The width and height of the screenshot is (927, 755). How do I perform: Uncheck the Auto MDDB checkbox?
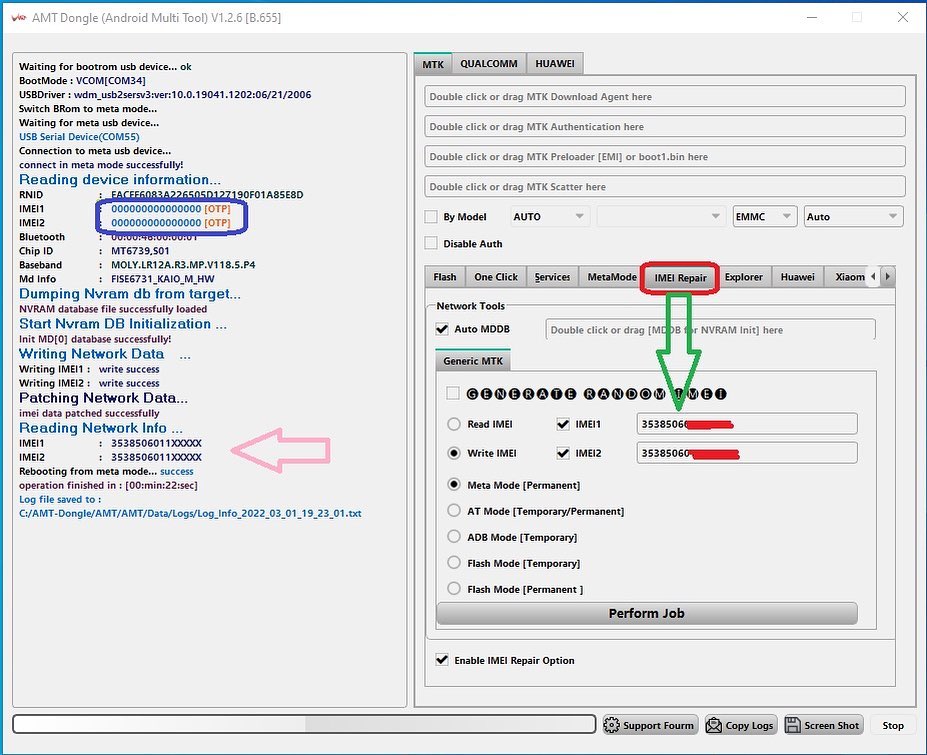442,329
